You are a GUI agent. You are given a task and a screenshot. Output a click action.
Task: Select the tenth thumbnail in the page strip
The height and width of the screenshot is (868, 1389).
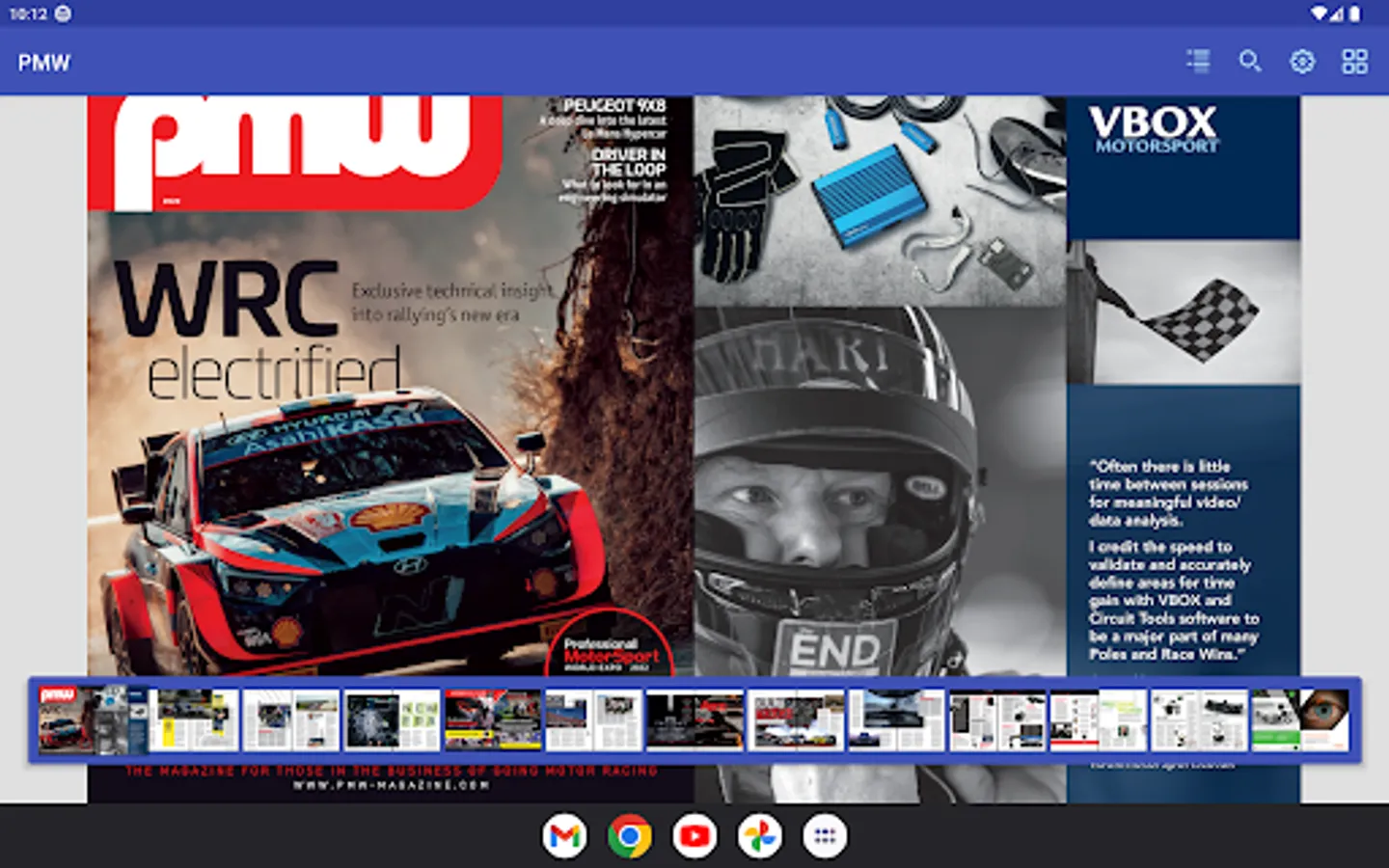point(997,719)
